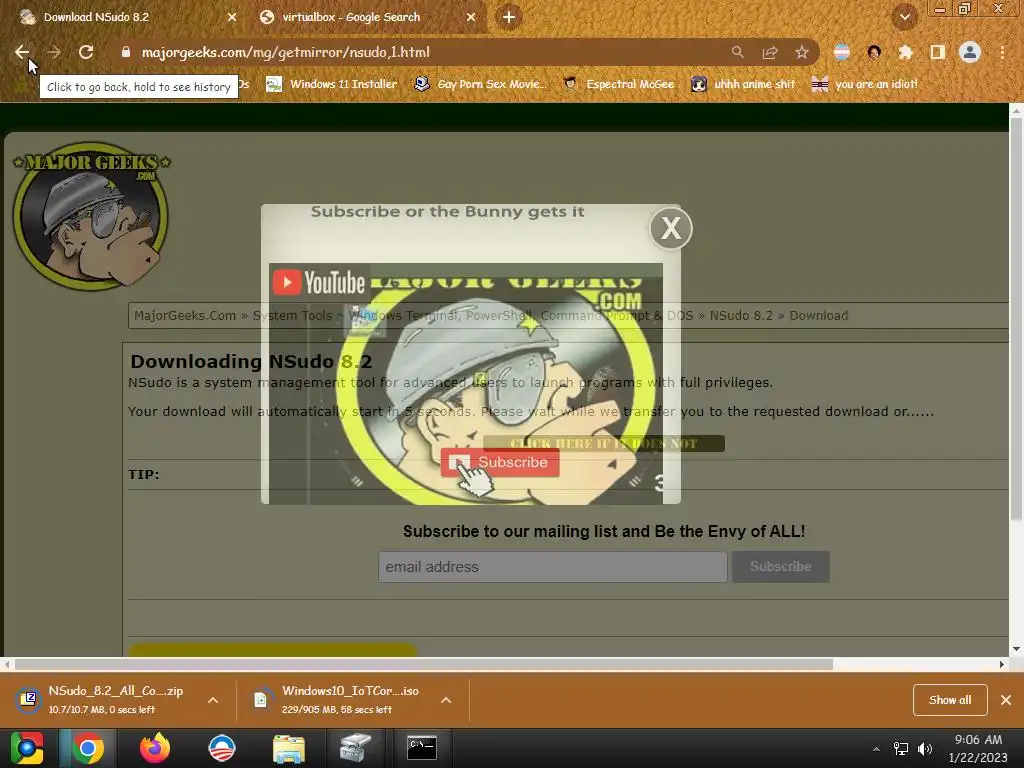
Task: Click the address bar lock icon
Action: 125,52
